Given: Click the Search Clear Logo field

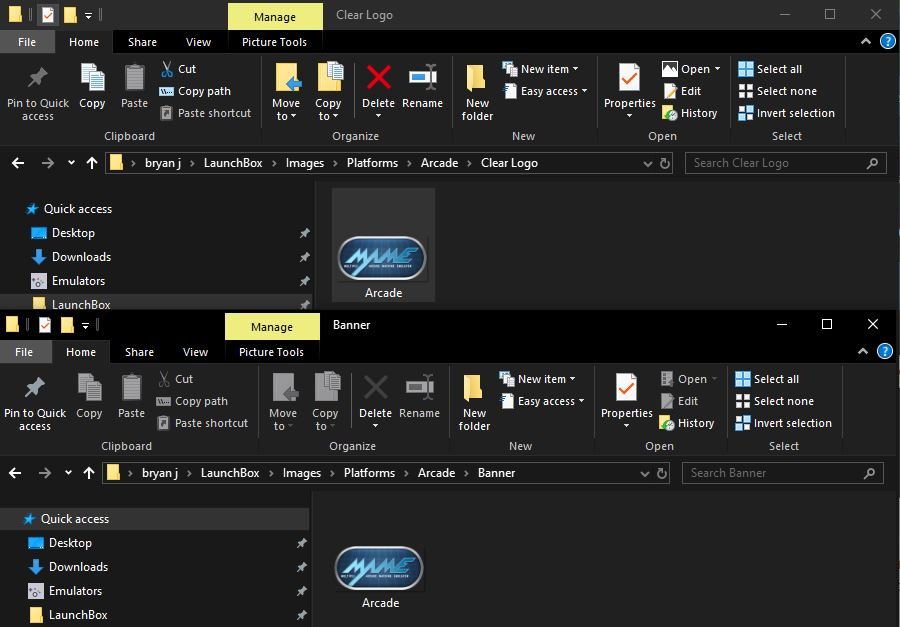Looking at the screenshot, I should (785, 163).
